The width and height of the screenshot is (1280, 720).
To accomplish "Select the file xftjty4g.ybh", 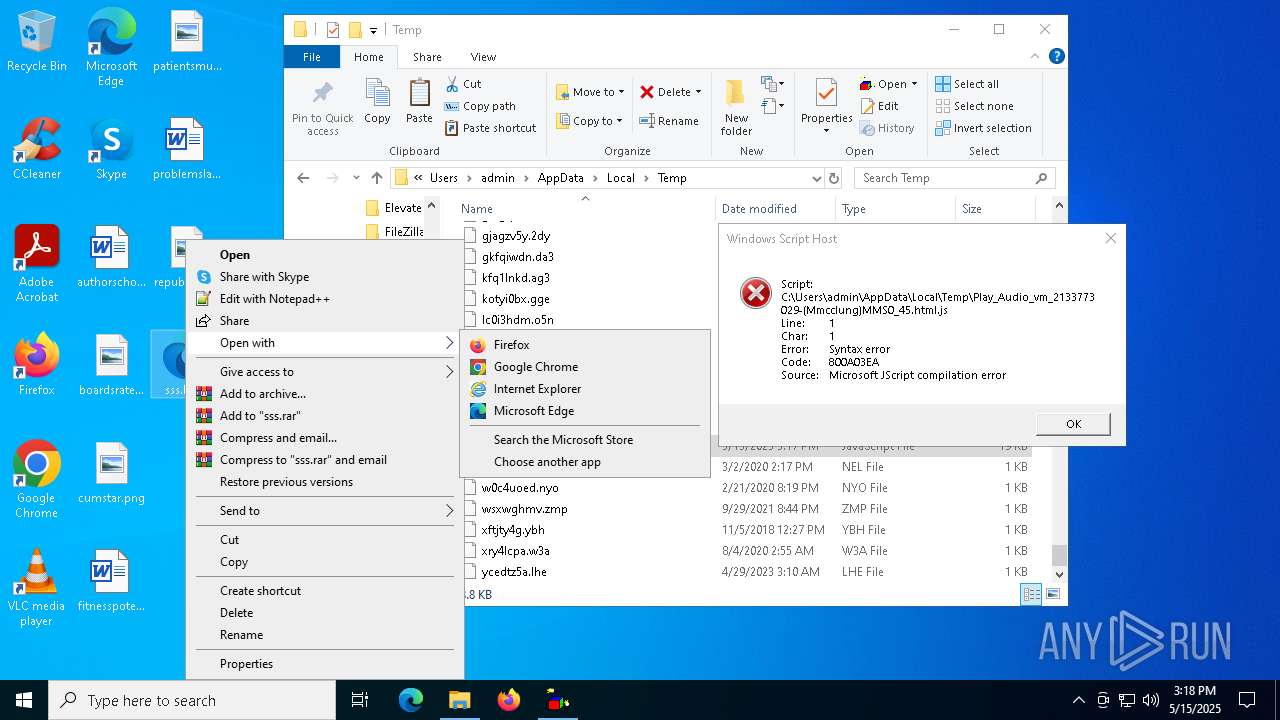I will click(513, 530).
